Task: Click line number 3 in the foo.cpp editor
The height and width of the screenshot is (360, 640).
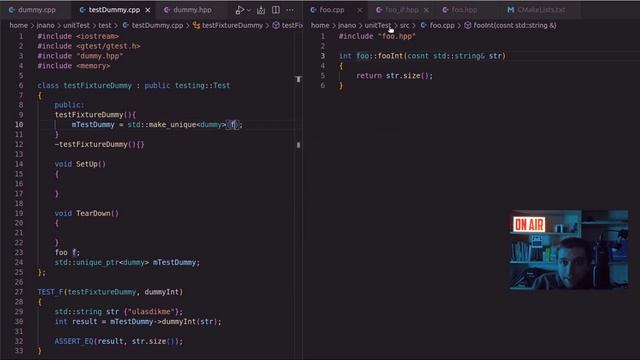Action: pyautogui.click(x=322, y=56)
